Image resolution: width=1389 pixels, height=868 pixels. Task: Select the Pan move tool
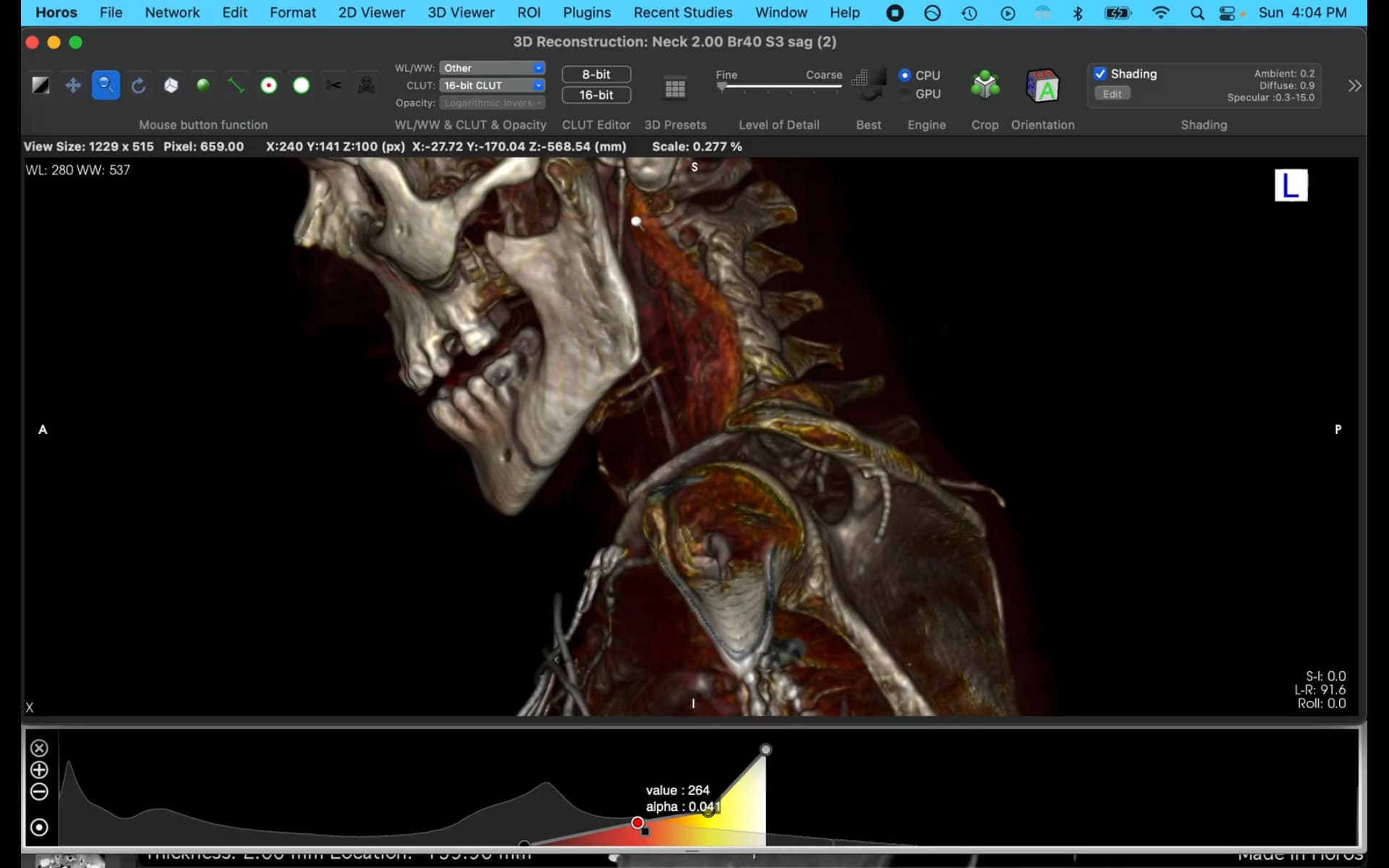click(x=73, y=85)
